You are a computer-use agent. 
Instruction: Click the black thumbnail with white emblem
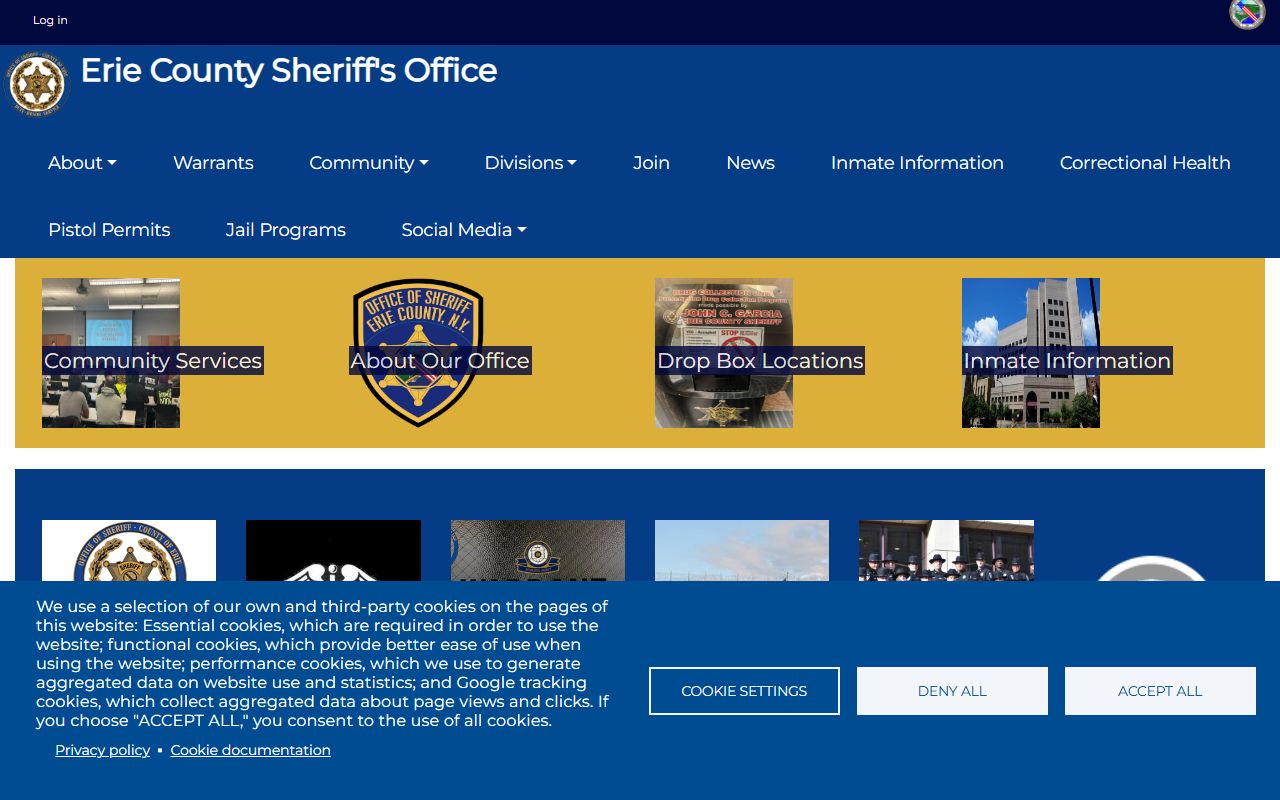coord(333,550)
